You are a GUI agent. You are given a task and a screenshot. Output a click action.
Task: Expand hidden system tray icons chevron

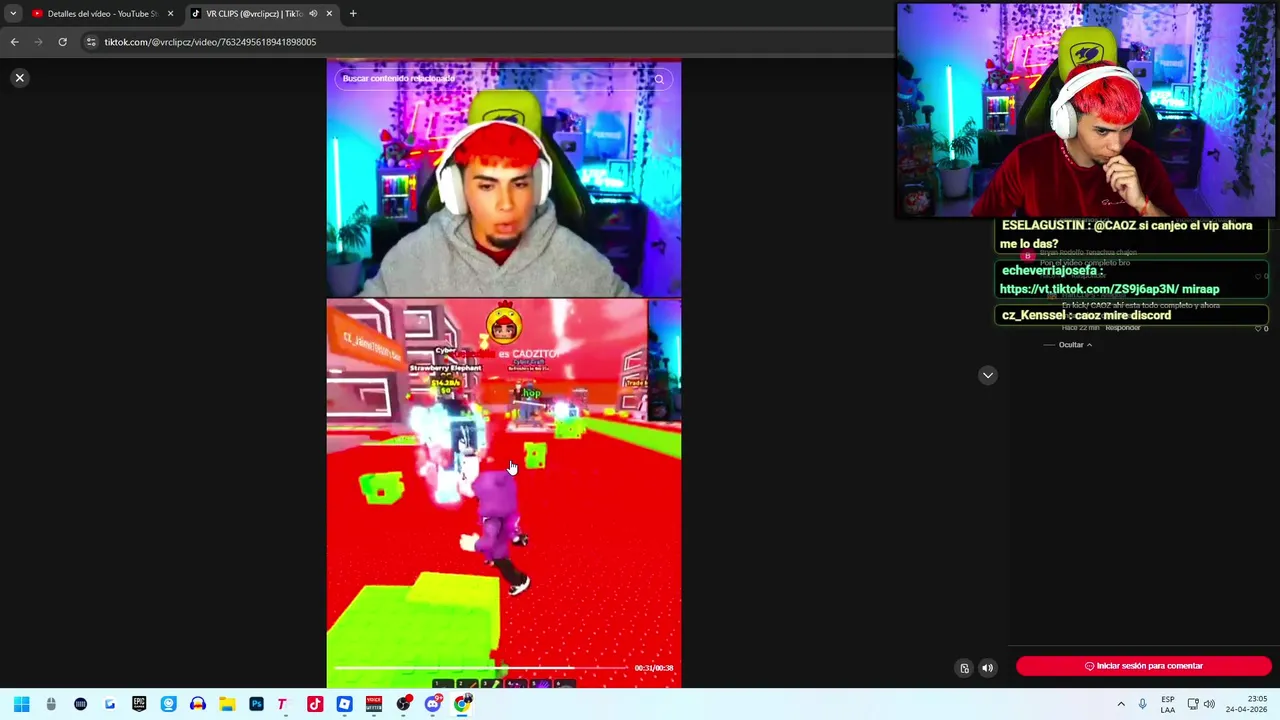click(1120, 704)
